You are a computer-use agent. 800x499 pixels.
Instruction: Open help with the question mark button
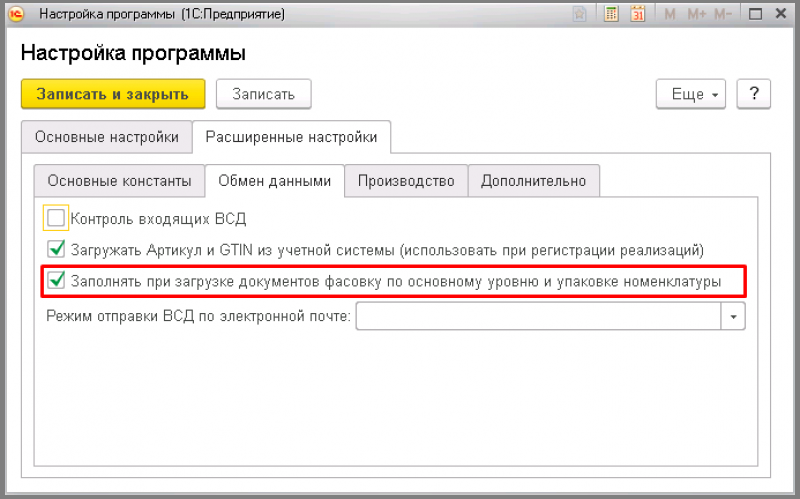pos(754,94)
